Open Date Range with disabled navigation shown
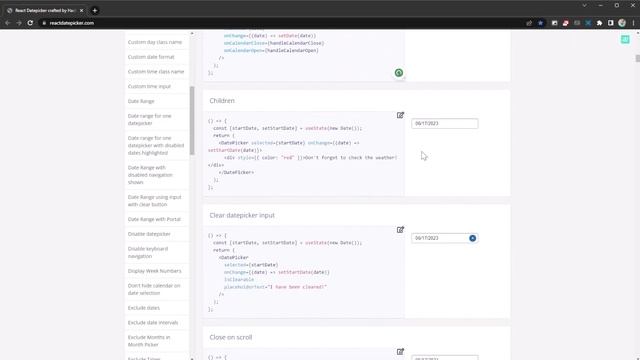640x360 pixels. coord(150,175)
